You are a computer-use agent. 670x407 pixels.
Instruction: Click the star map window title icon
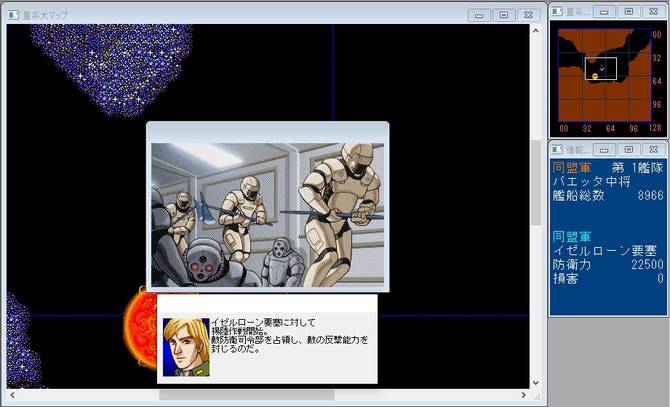pyautogui.click(x=13, y=15)
